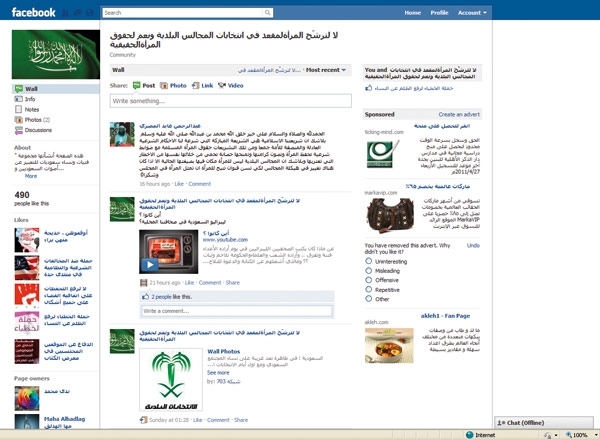Expand the About text with More
This screenshot has height=440, width=600.
[x=30, y=175]
